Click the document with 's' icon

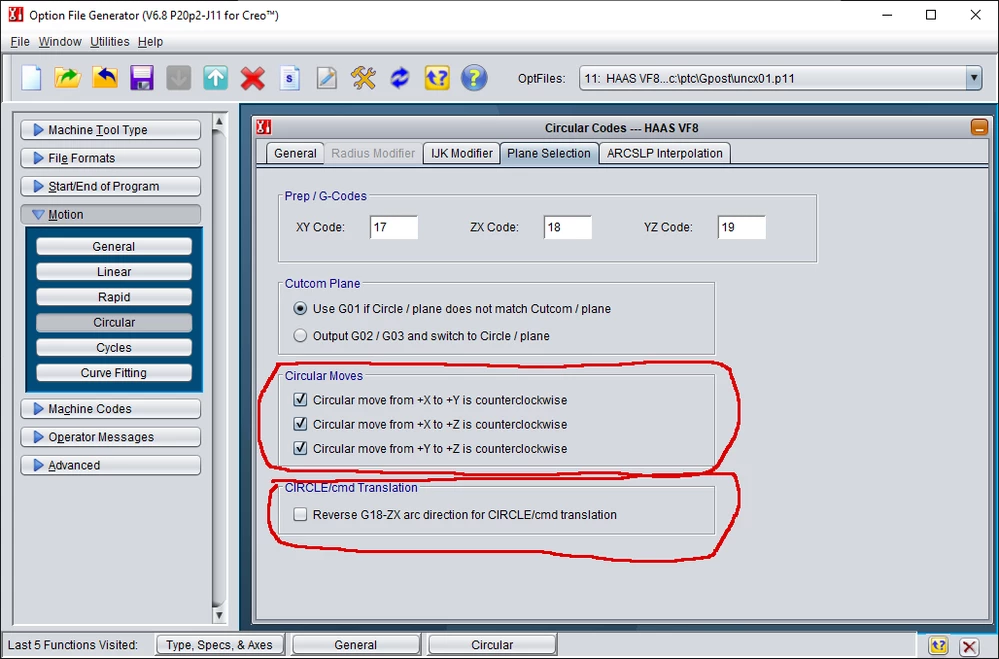[290, 78]
